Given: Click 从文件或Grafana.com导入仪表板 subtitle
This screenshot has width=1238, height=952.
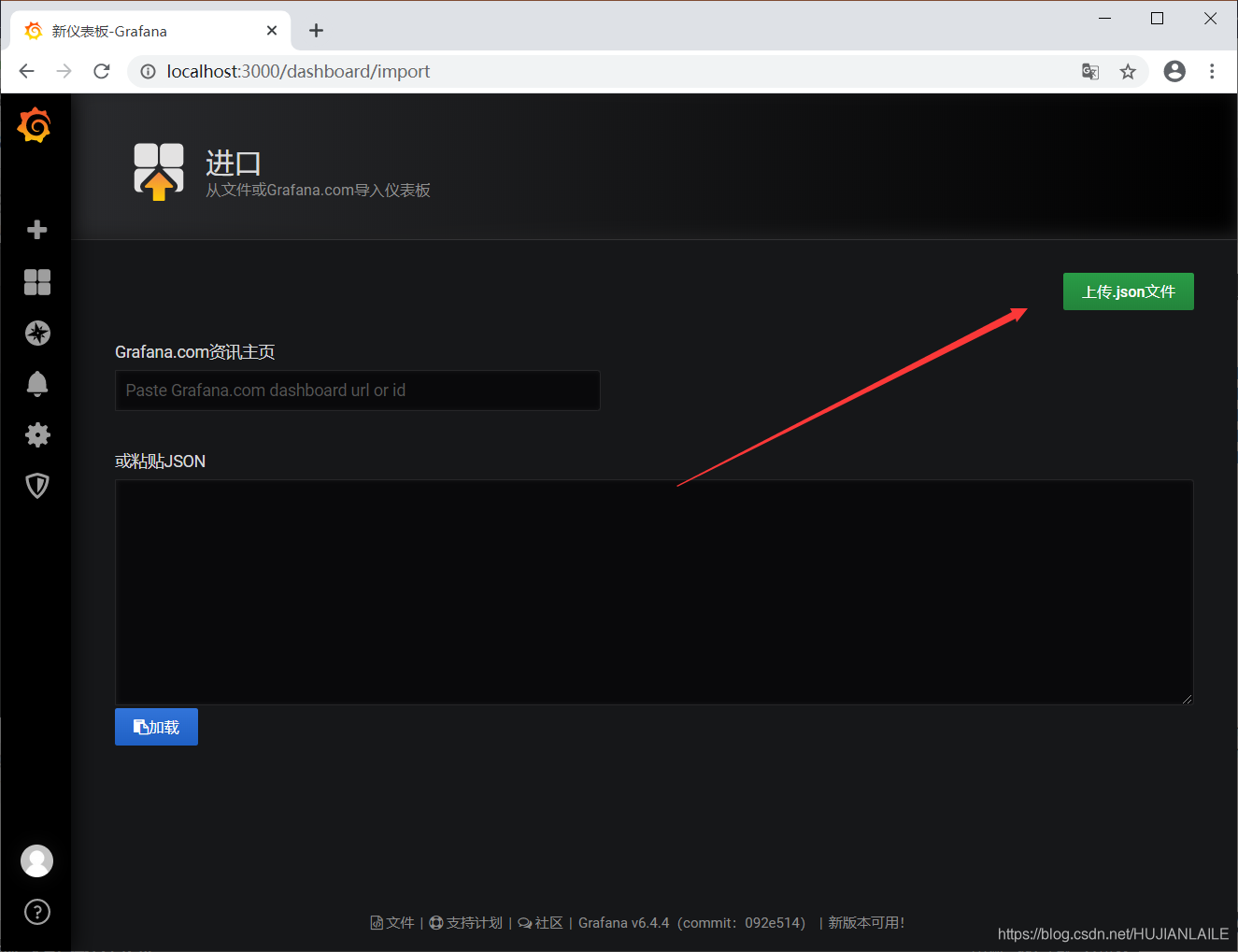Looking at the screenshot, I should (318, 191).
